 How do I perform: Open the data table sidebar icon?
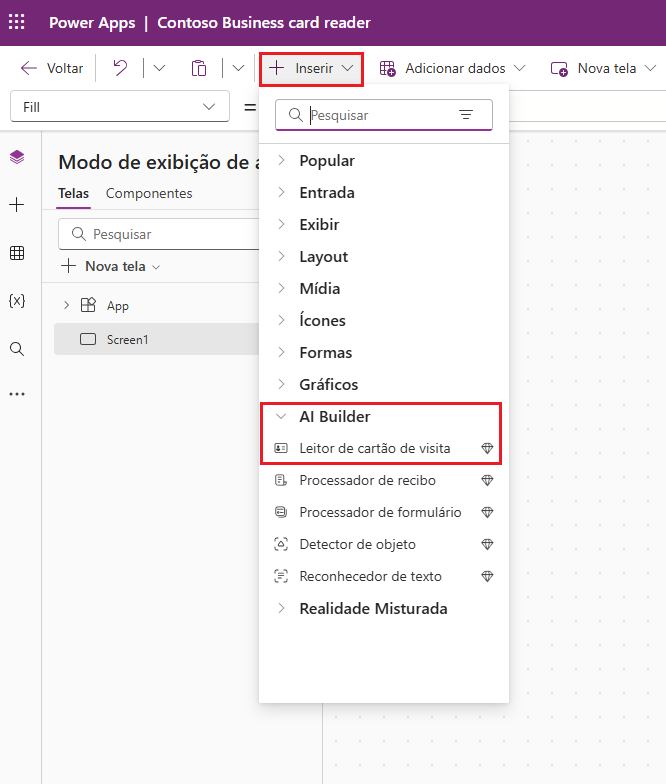[17, 253]
